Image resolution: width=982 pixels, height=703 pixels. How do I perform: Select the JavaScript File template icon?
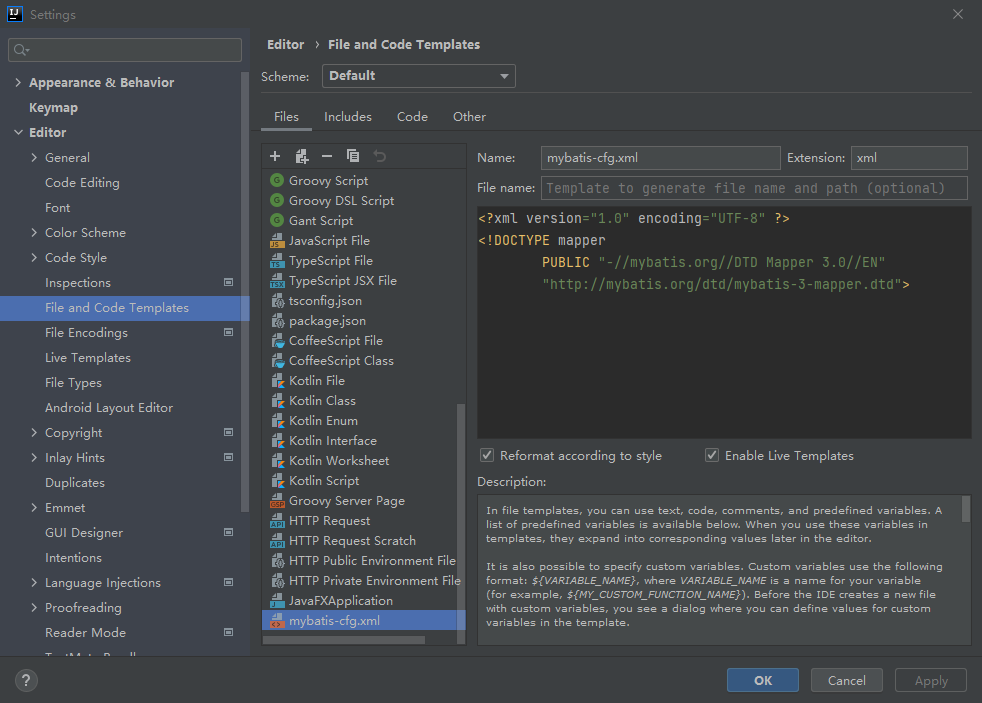277,240
